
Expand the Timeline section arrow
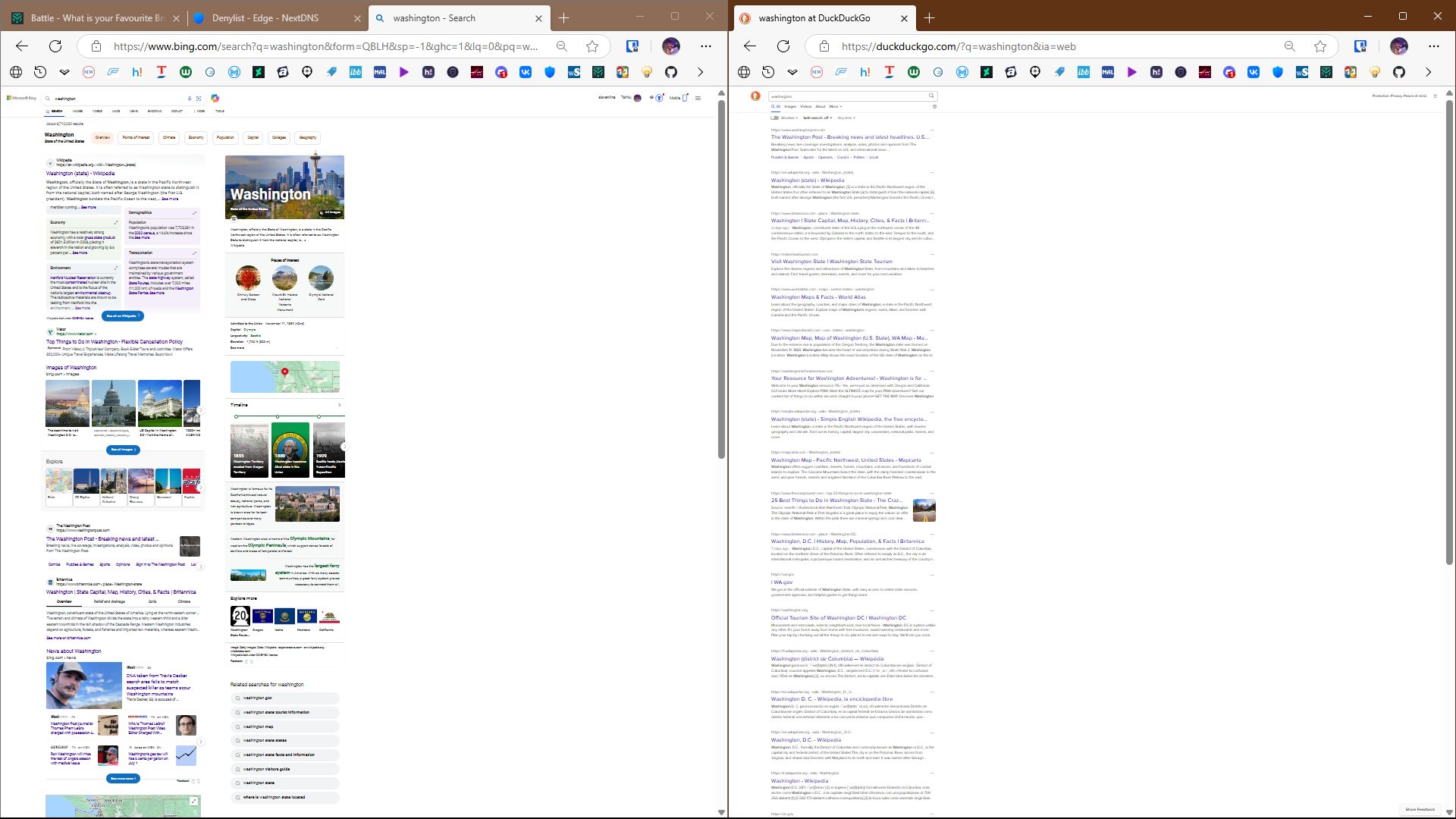pos(339,405)
